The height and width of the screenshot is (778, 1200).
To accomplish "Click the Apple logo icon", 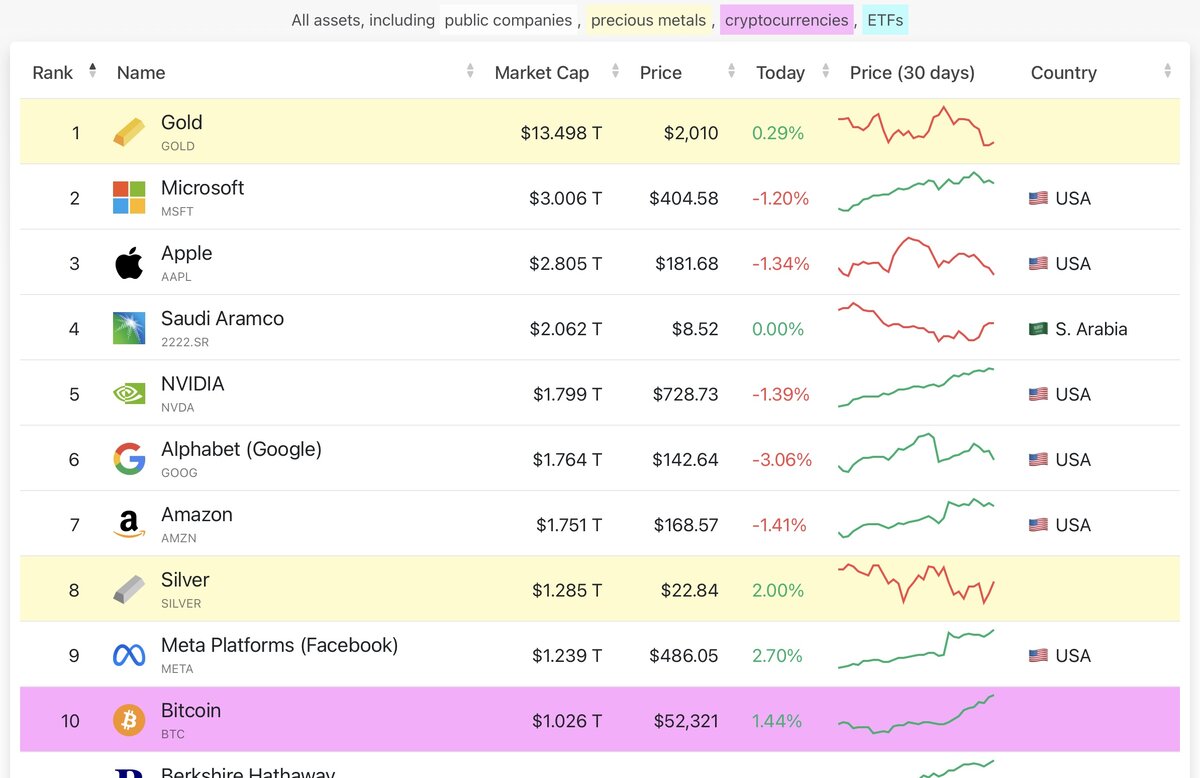I will [129, 264].
